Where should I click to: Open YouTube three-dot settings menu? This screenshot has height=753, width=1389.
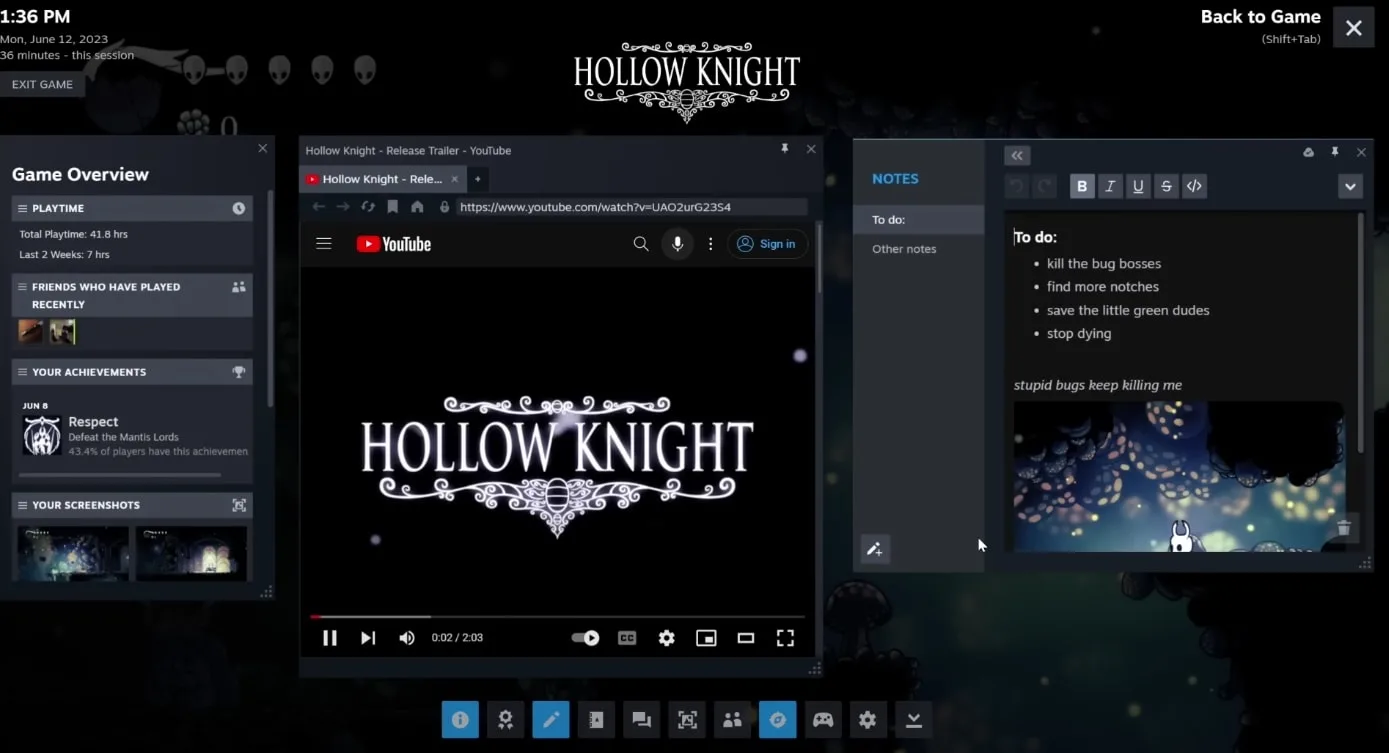711,244
